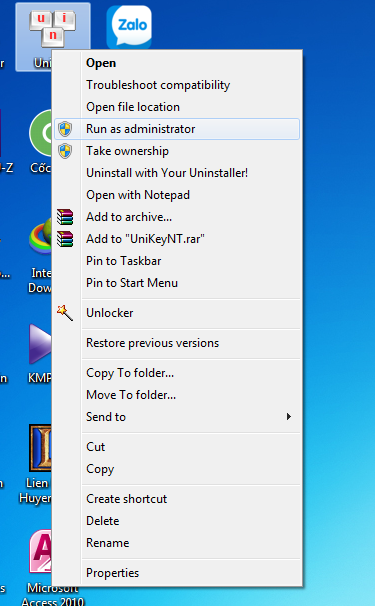Choose the Unlocker menu entry
375x606 pixels.
pyautogui.click(x=177, y=313)
